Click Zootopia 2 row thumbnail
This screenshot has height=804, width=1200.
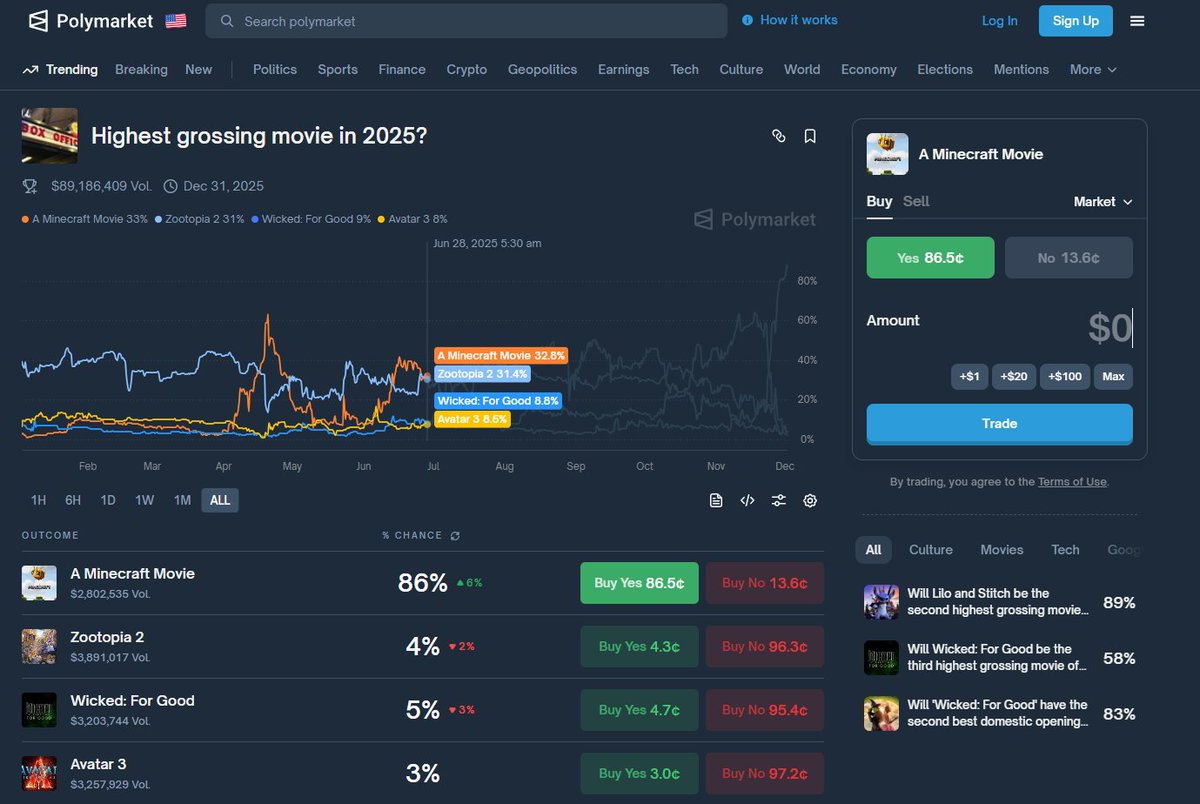click(x=39, y=646)
